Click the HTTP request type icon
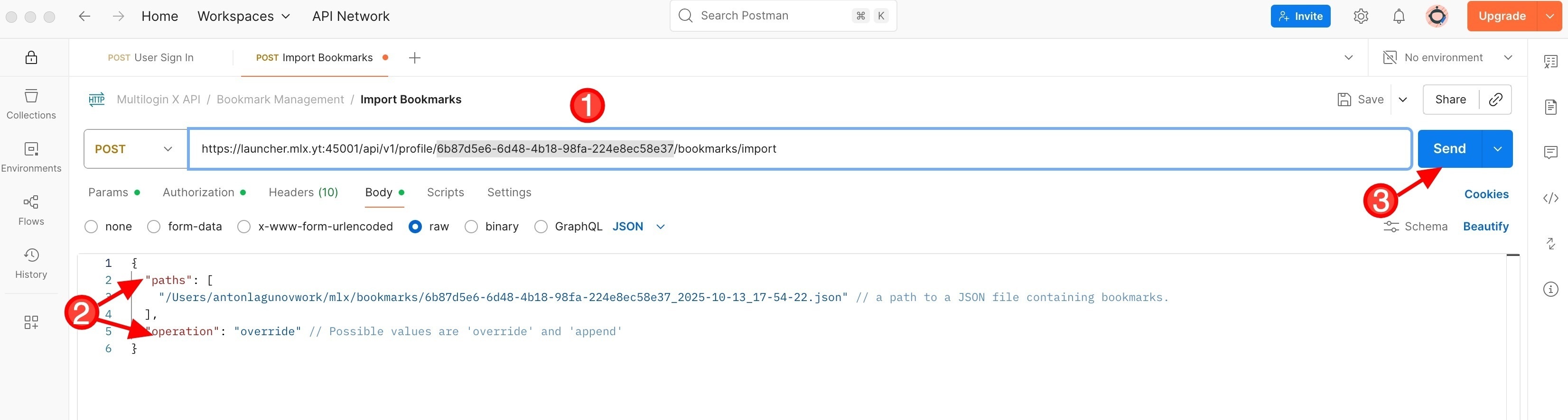The height and width of the screenshot is (420, 1568). point(97,100)
